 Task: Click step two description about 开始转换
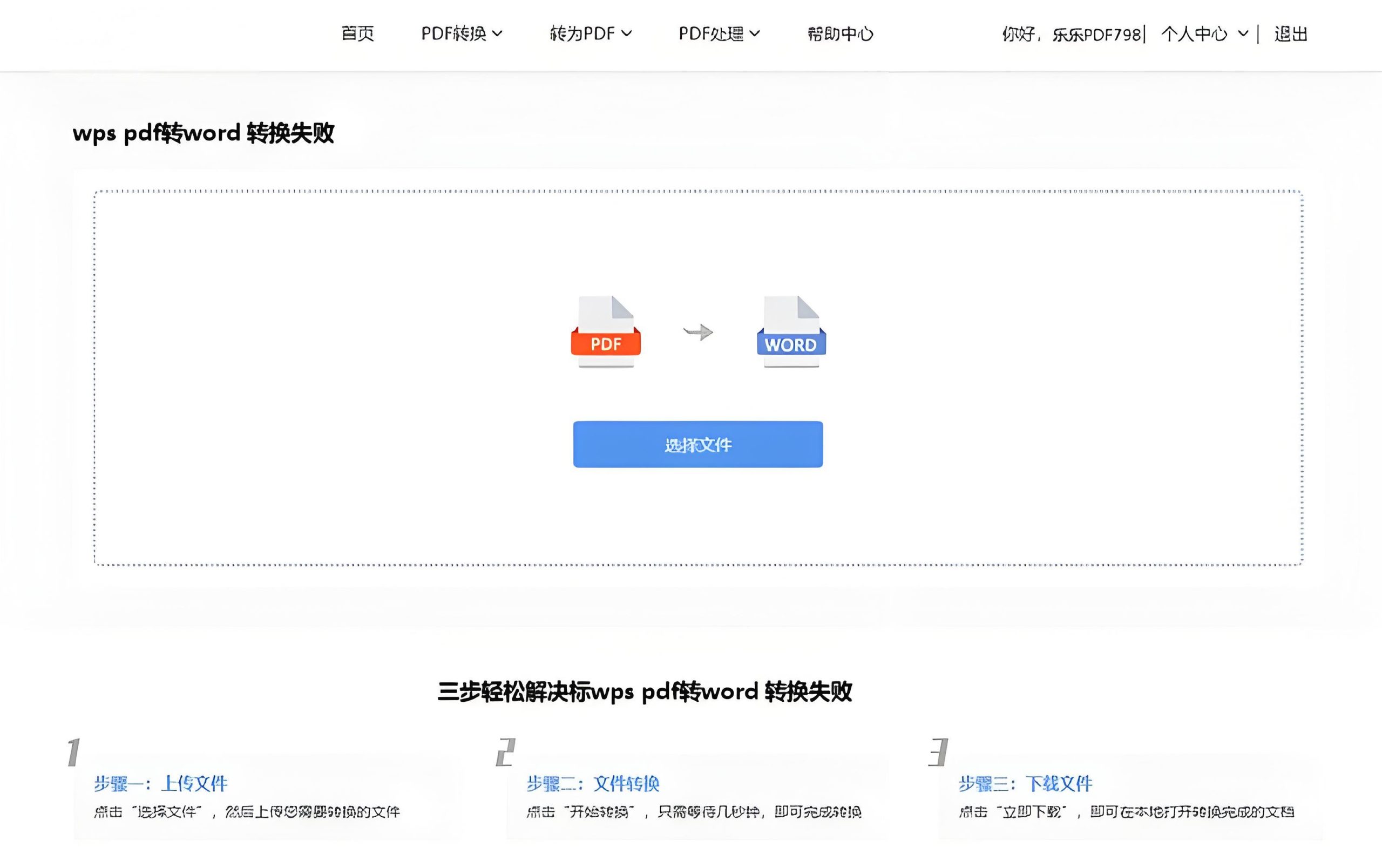[x=694, y=812]
